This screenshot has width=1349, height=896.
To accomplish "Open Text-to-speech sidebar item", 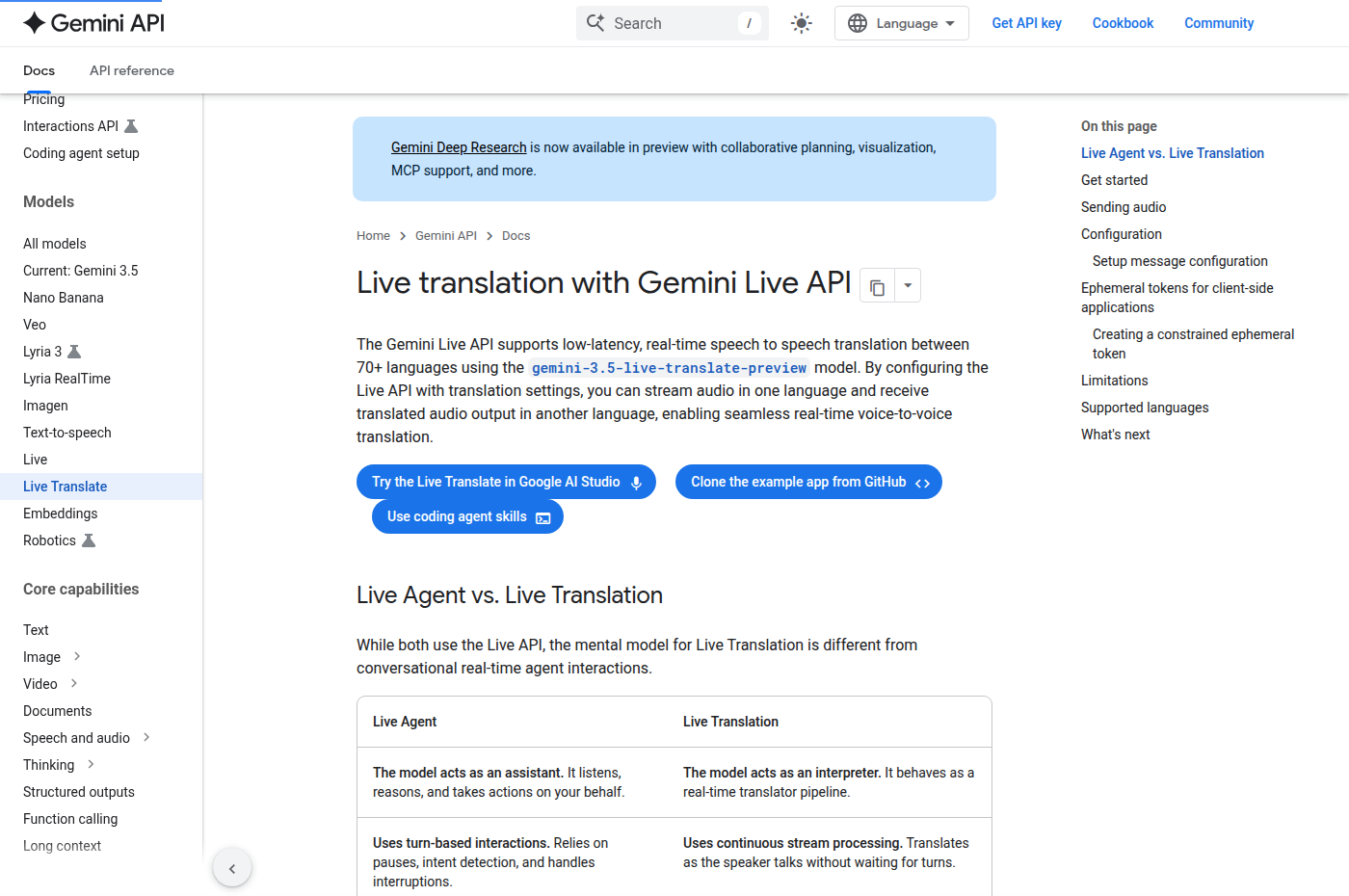I will click(x=67, y=433).
